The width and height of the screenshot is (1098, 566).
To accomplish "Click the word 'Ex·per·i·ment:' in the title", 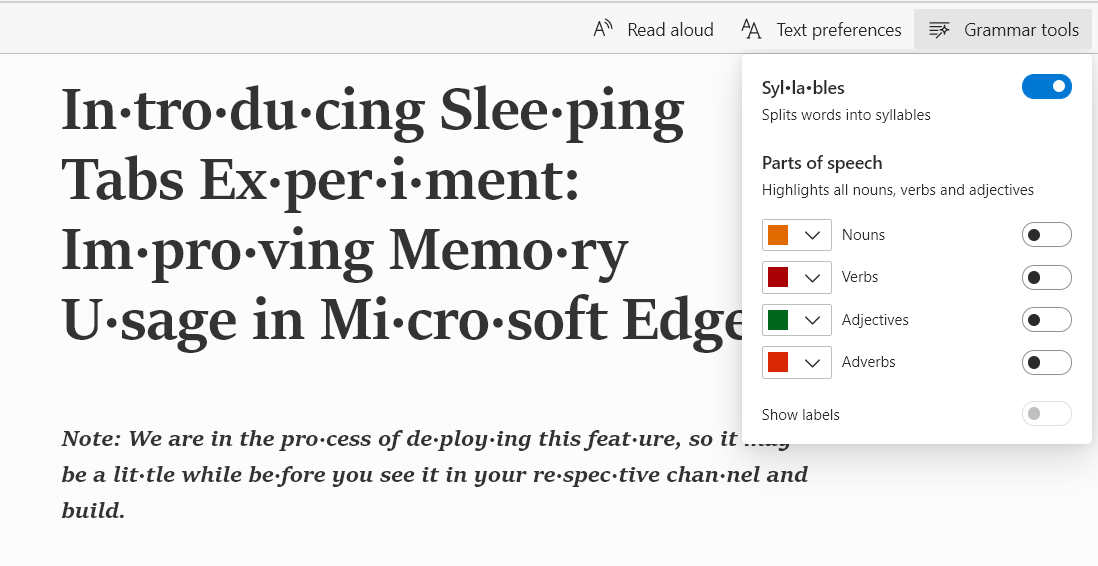I will click(x=389, y=182).
